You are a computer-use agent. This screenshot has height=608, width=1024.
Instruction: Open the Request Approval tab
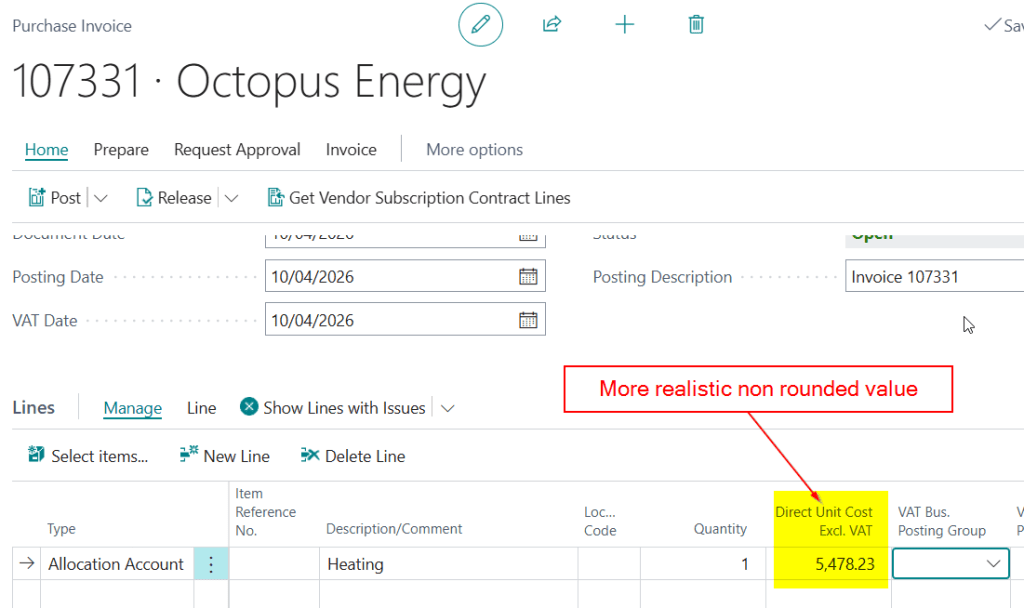coord(237,150)
